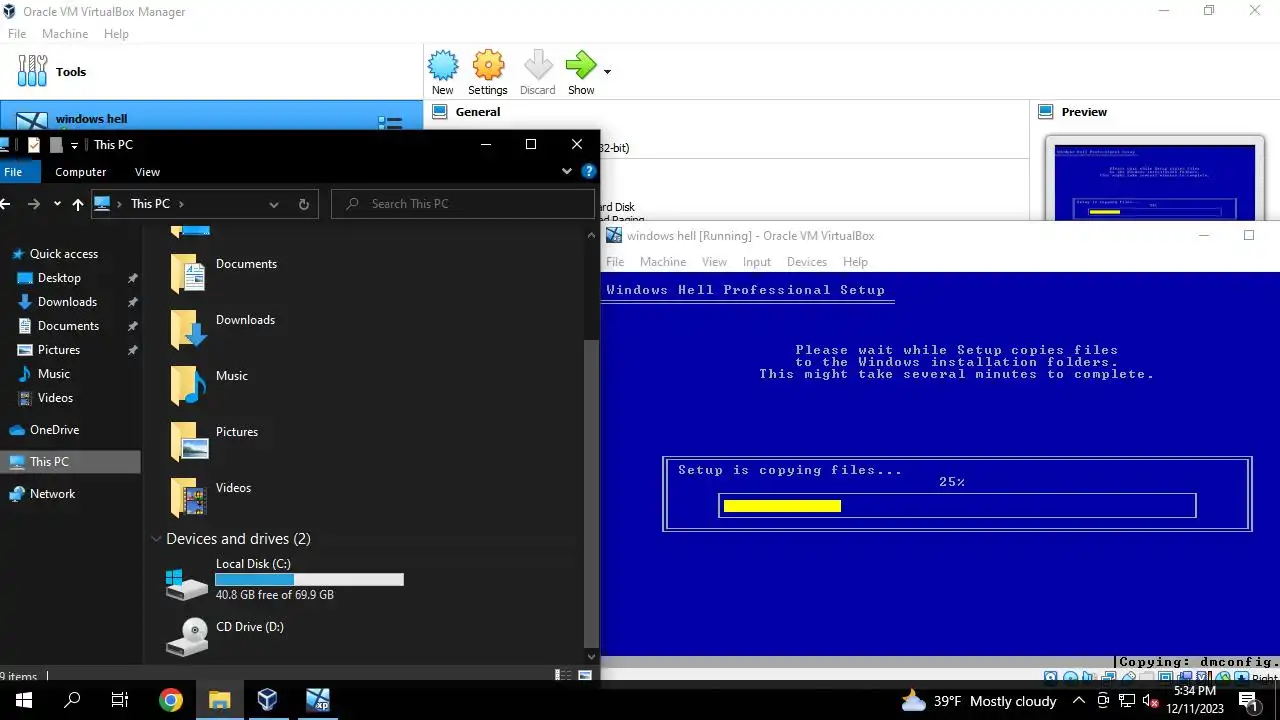
Task: Open the Recent locations dropdown arrow
Action: (56, 204)
